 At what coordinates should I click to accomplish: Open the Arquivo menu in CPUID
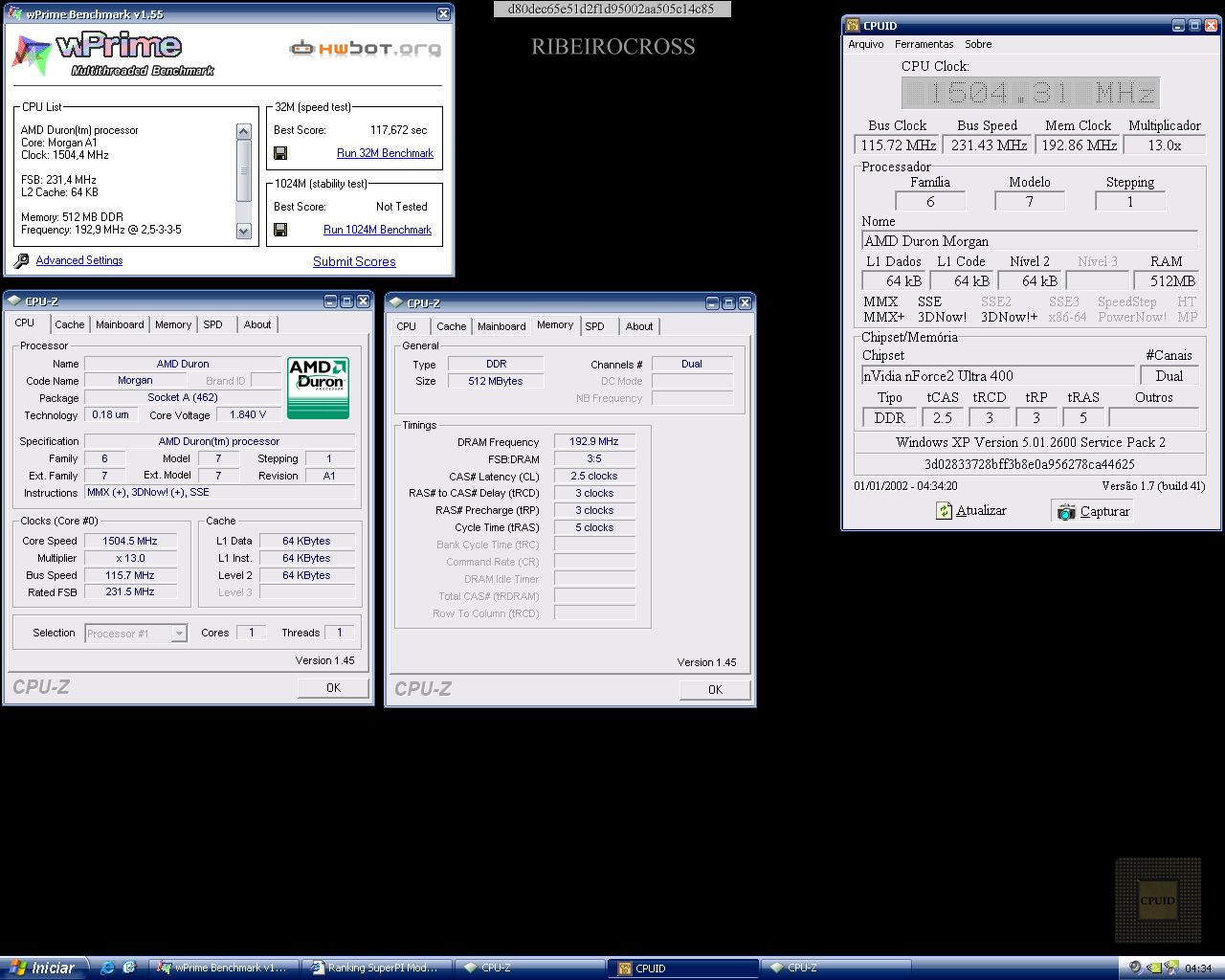pyautogui.click(x=866, y=44)
